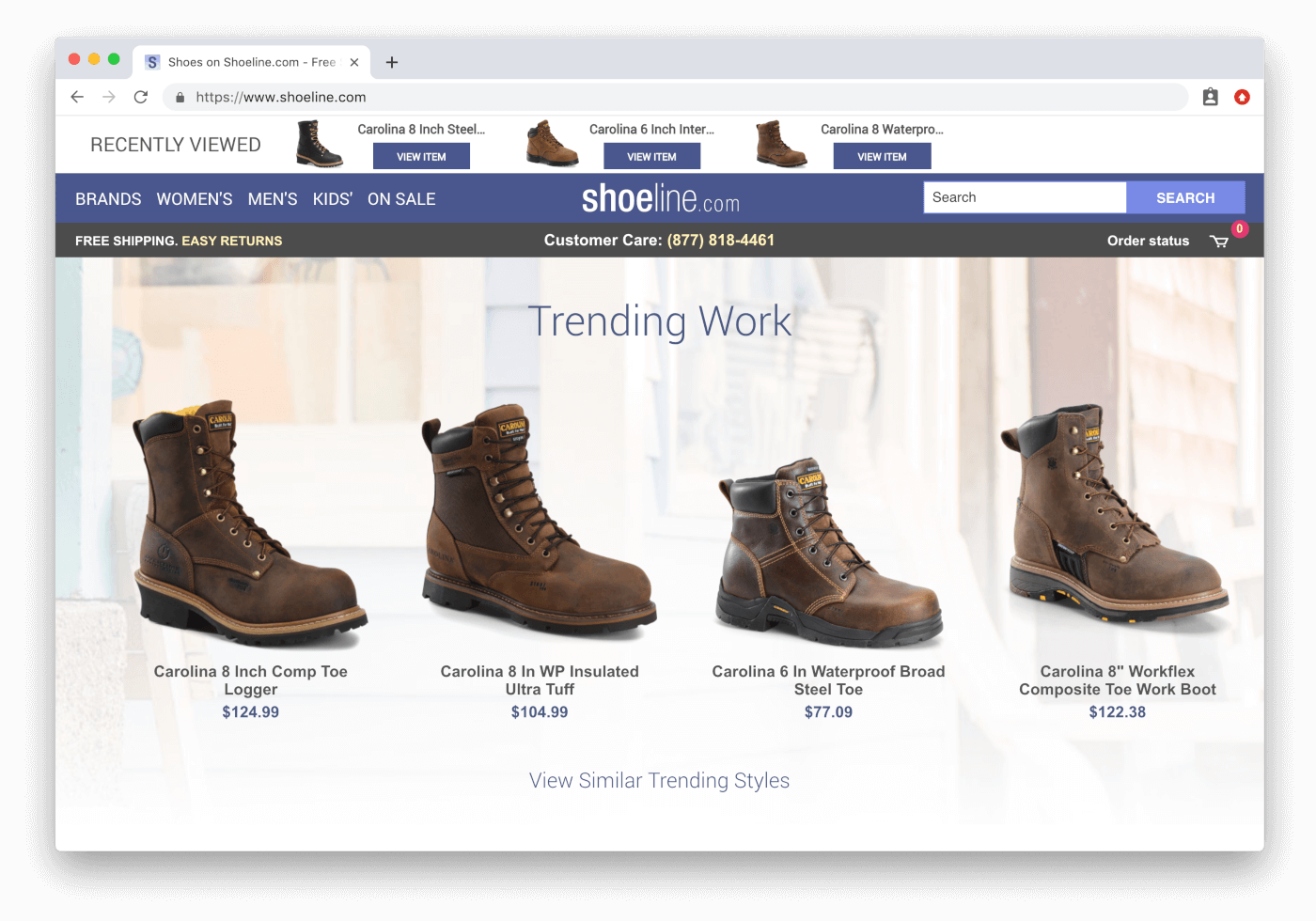Click the Customer Care phone number

721,241
